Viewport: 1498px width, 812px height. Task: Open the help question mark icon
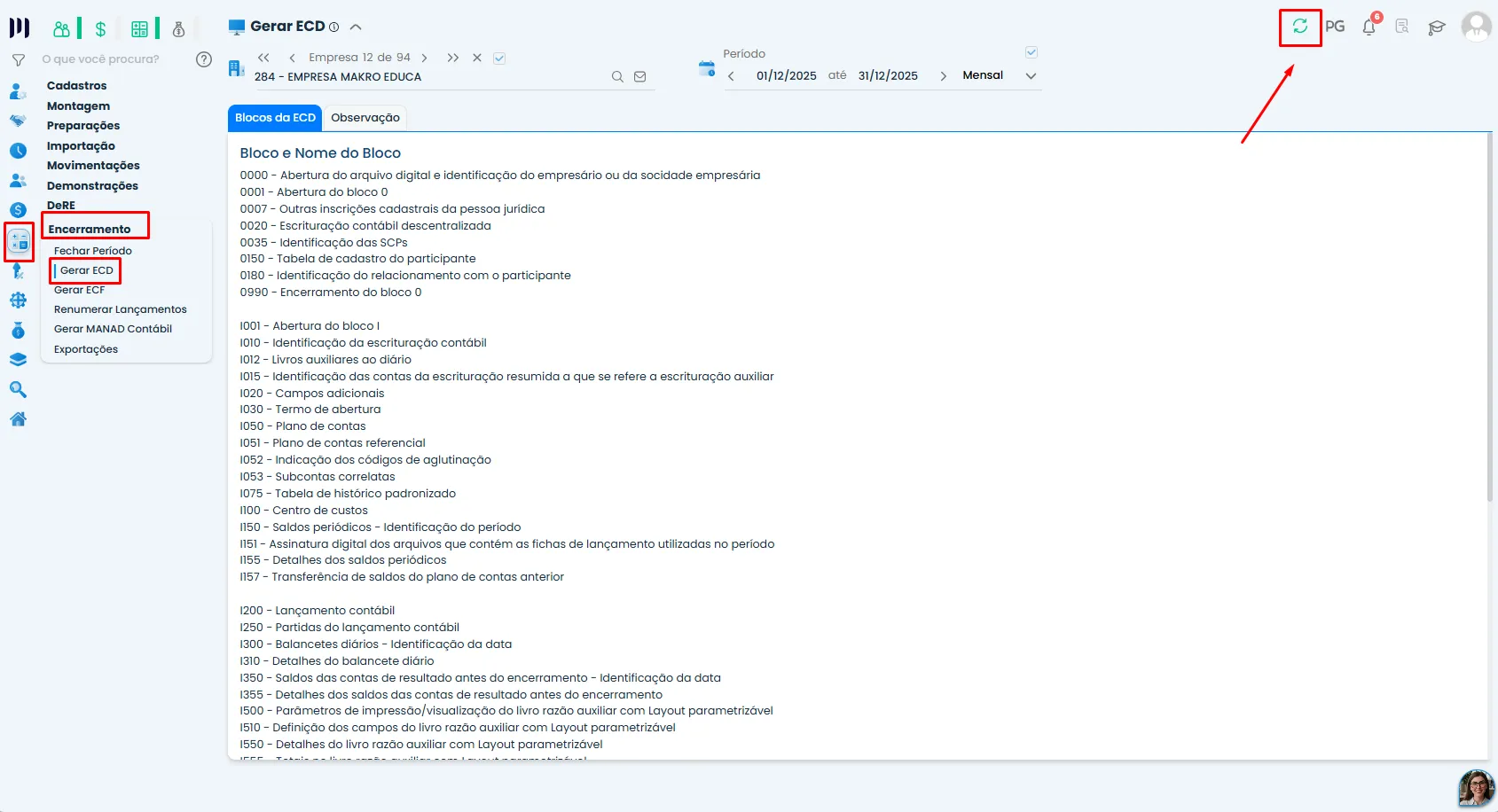click(x=204, y=59)
